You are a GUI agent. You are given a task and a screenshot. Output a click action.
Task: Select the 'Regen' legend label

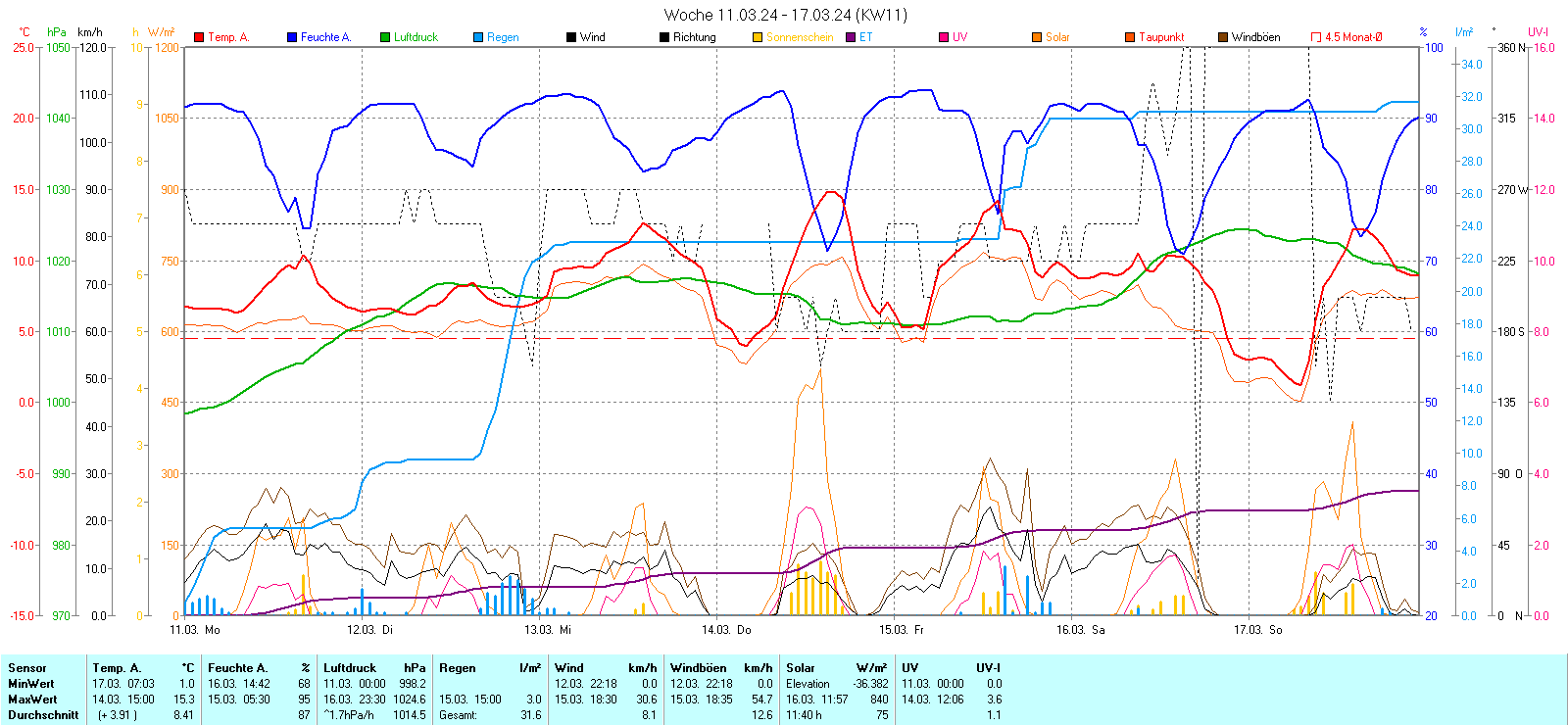click(503, 37)
